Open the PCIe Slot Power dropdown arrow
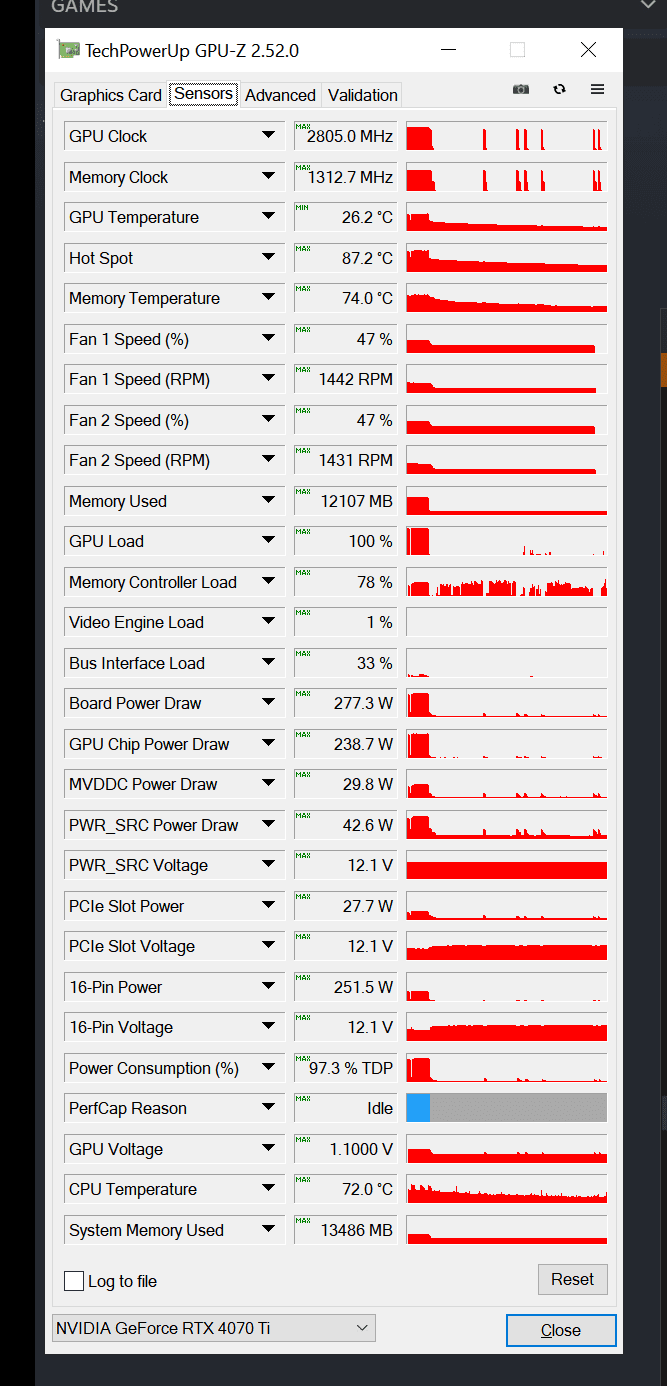Image resolution: width=667 pixels, height=1386 pixels. coord(268,906)
